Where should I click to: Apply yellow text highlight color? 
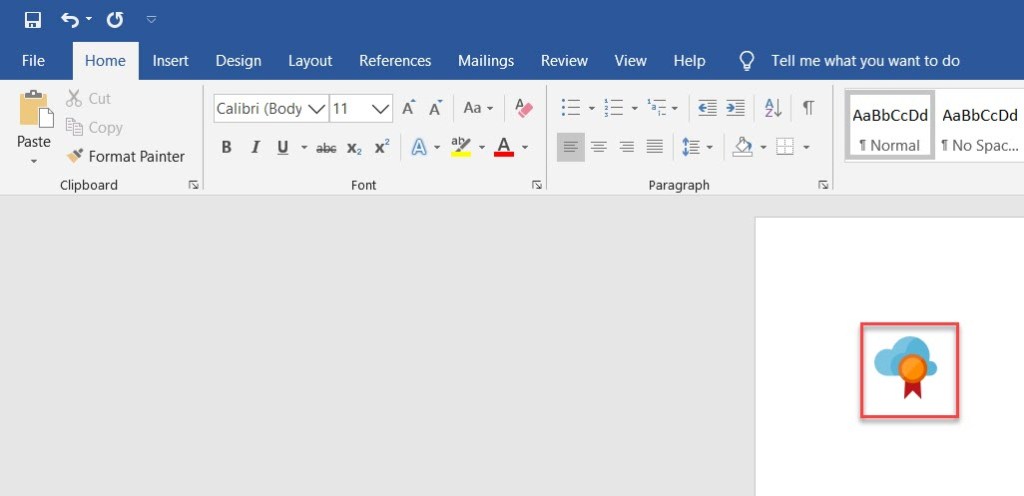[x=460, y=148]
